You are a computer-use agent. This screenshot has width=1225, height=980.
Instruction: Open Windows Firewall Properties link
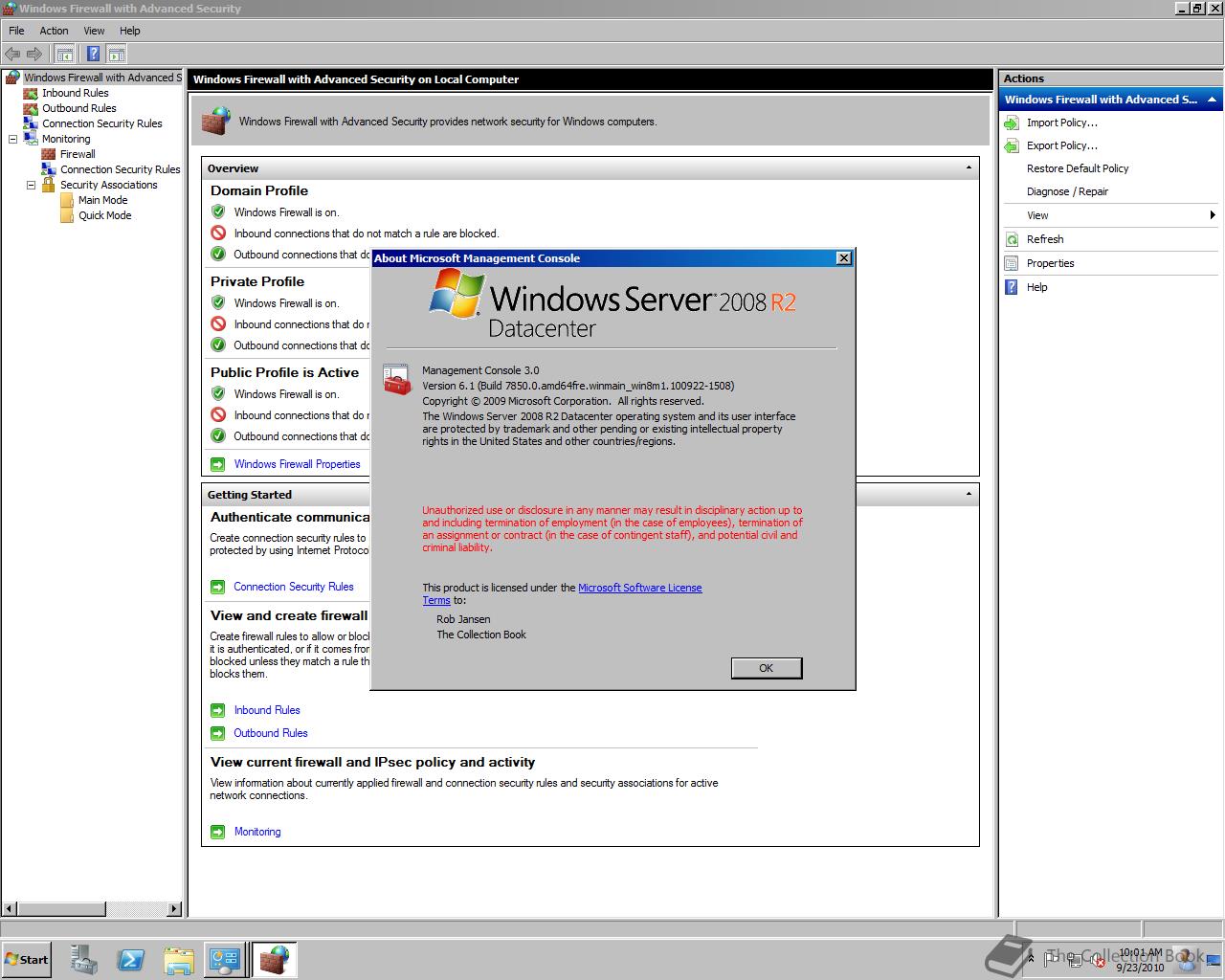[x=297, y=464]
